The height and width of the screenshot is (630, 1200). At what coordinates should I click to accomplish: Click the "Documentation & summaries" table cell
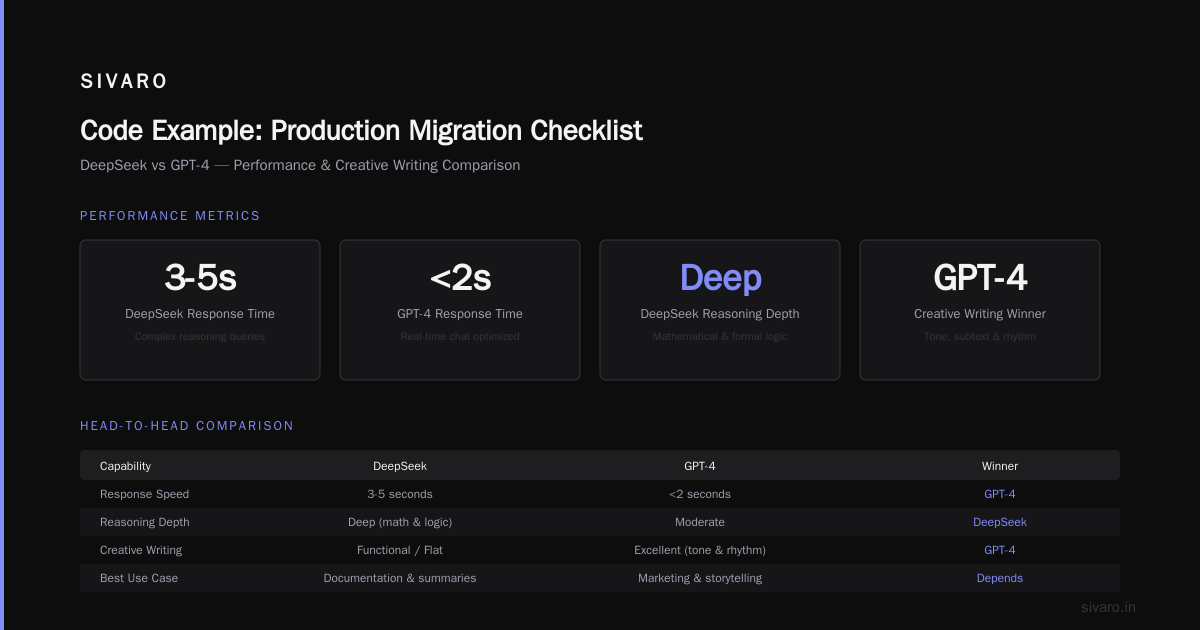pyautogui.click(x=400, y=578)
